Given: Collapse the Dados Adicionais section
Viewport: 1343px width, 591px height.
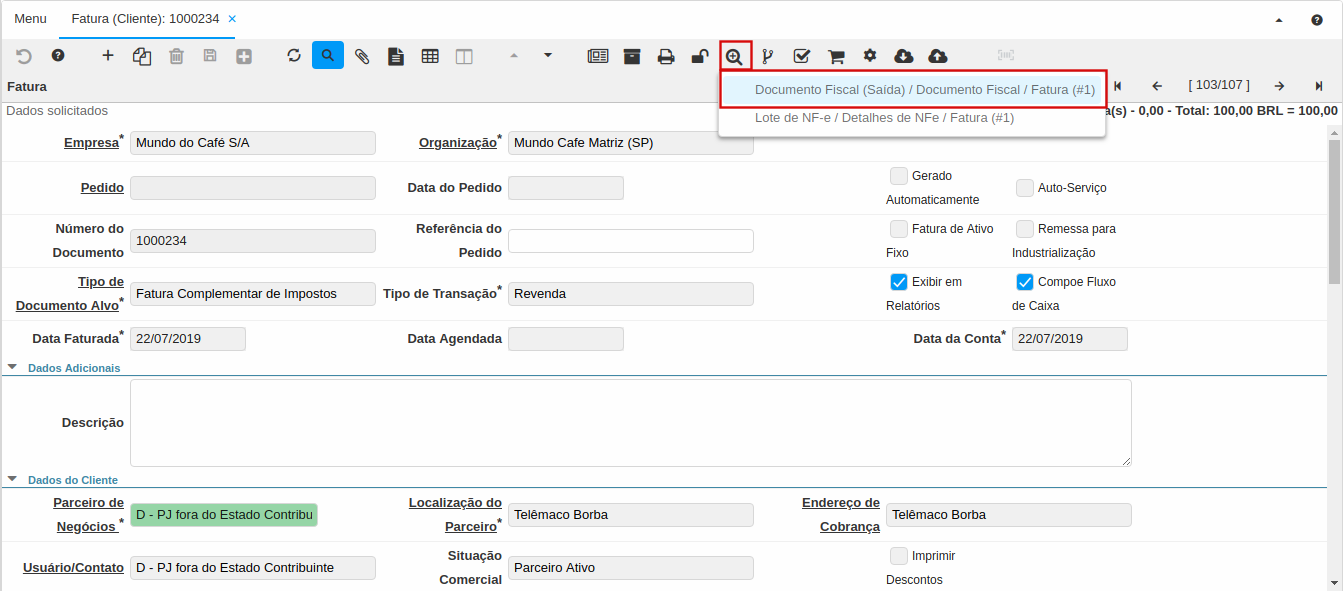Looking at the screenshot, I should (x=12, y=367).
